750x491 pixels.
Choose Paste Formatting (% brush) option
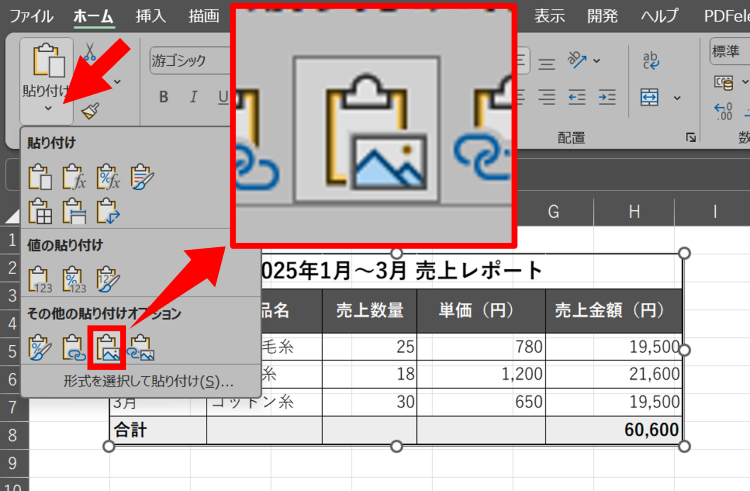click(40, 348)
